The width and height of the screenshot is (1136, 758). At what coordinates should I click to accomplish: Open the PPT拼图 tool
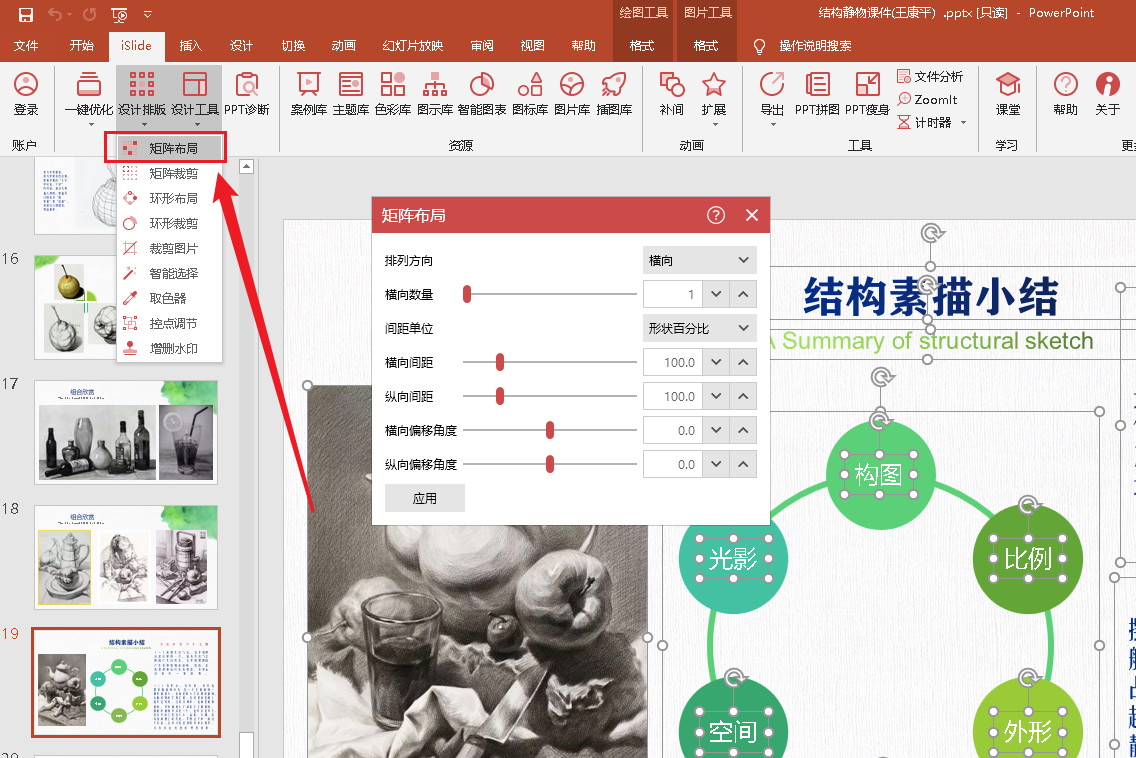[817, 93]
